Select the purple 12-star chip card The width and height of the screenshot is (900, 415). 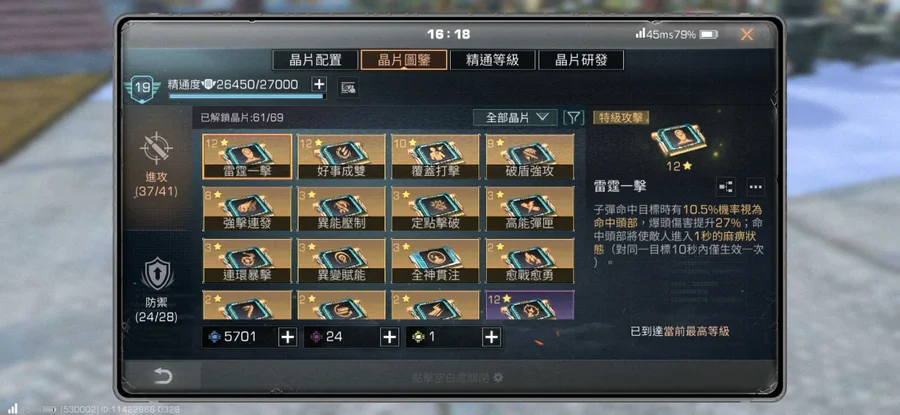click(530, 305)
